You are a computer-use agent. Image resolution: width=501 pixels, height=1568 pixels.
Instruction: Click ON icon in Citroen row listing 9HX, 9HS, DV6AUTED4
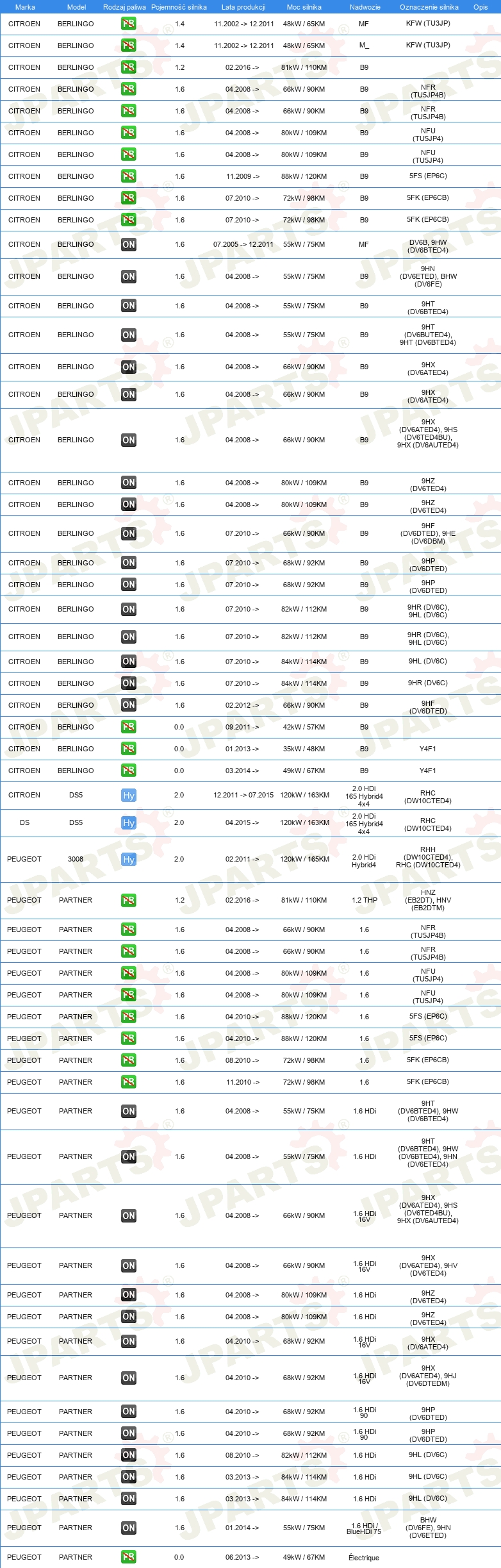(x=128, y=440)
